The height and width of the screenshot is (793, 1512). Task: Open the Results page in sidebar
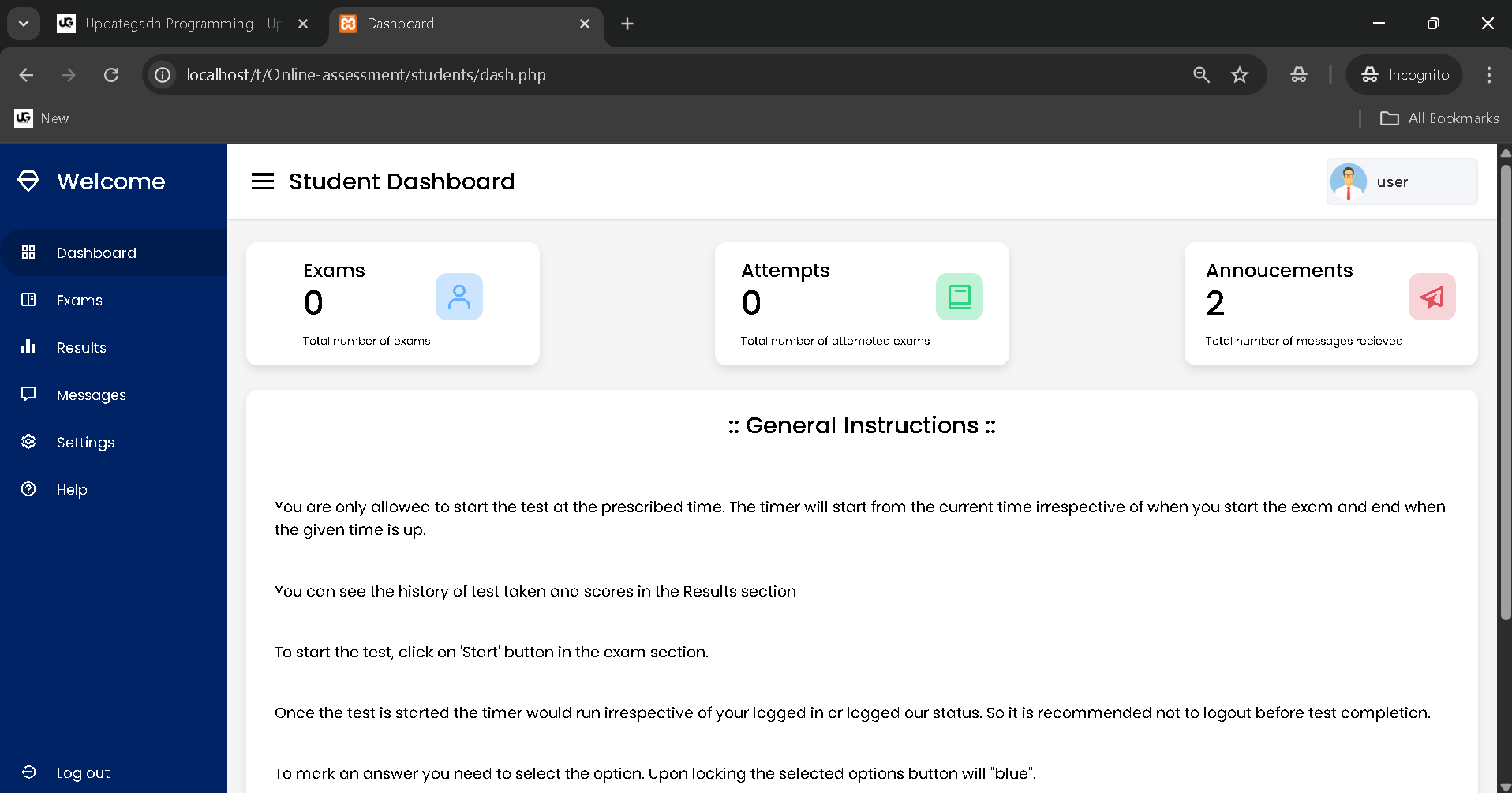point(81,348)
